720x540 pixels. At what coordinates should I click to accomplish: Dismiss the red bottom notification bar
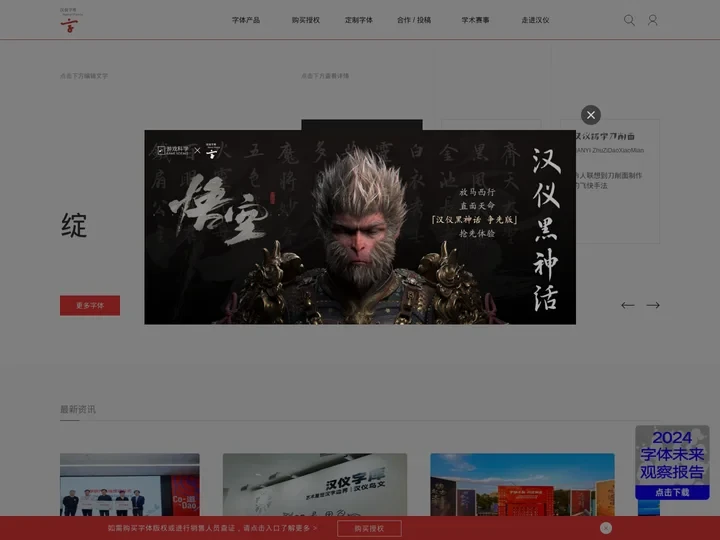tap(606, 528)
